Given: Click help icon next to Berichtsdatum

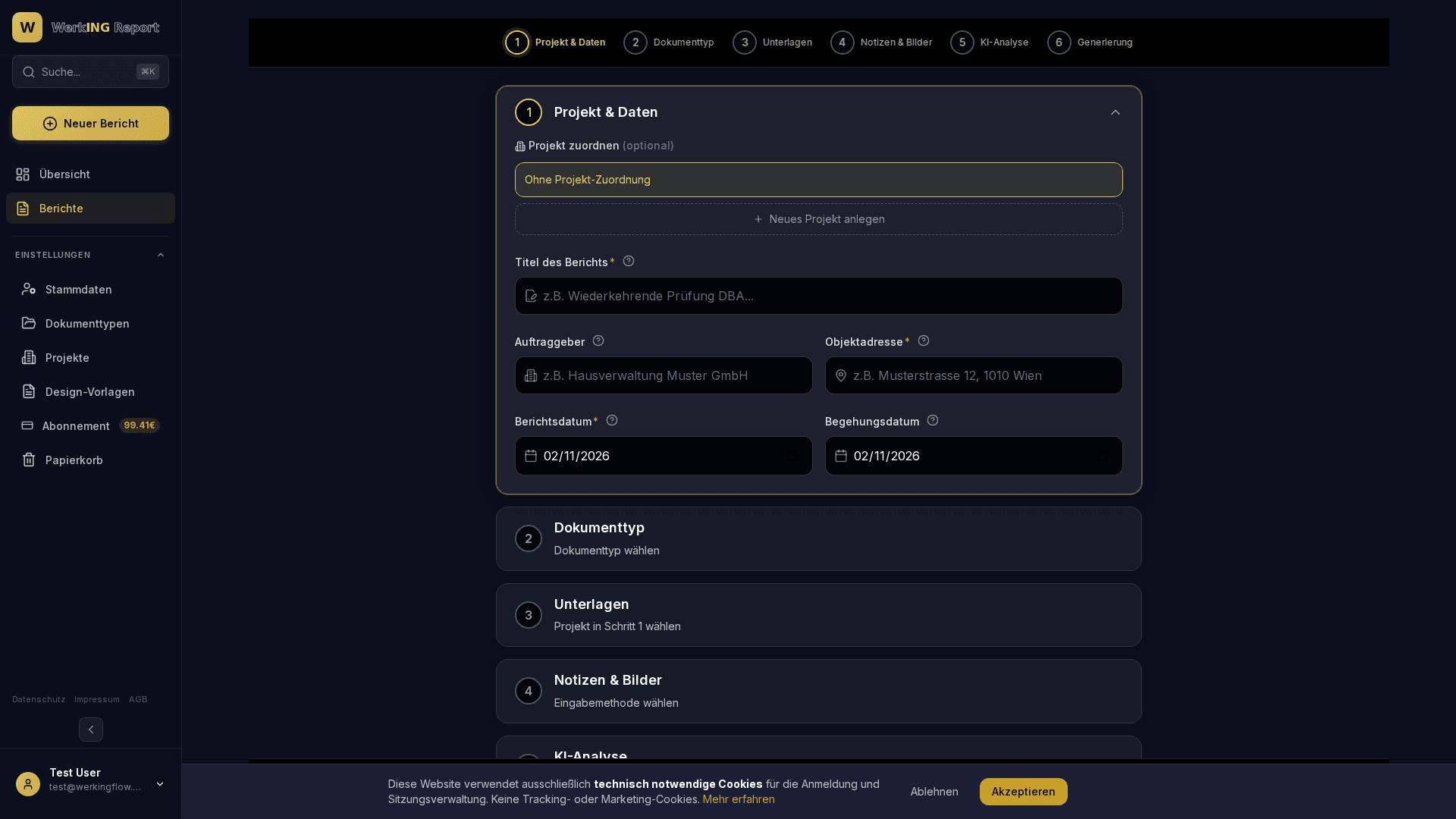Looking at the screenshot, I should pyautogui.click(x=612, y=421).
